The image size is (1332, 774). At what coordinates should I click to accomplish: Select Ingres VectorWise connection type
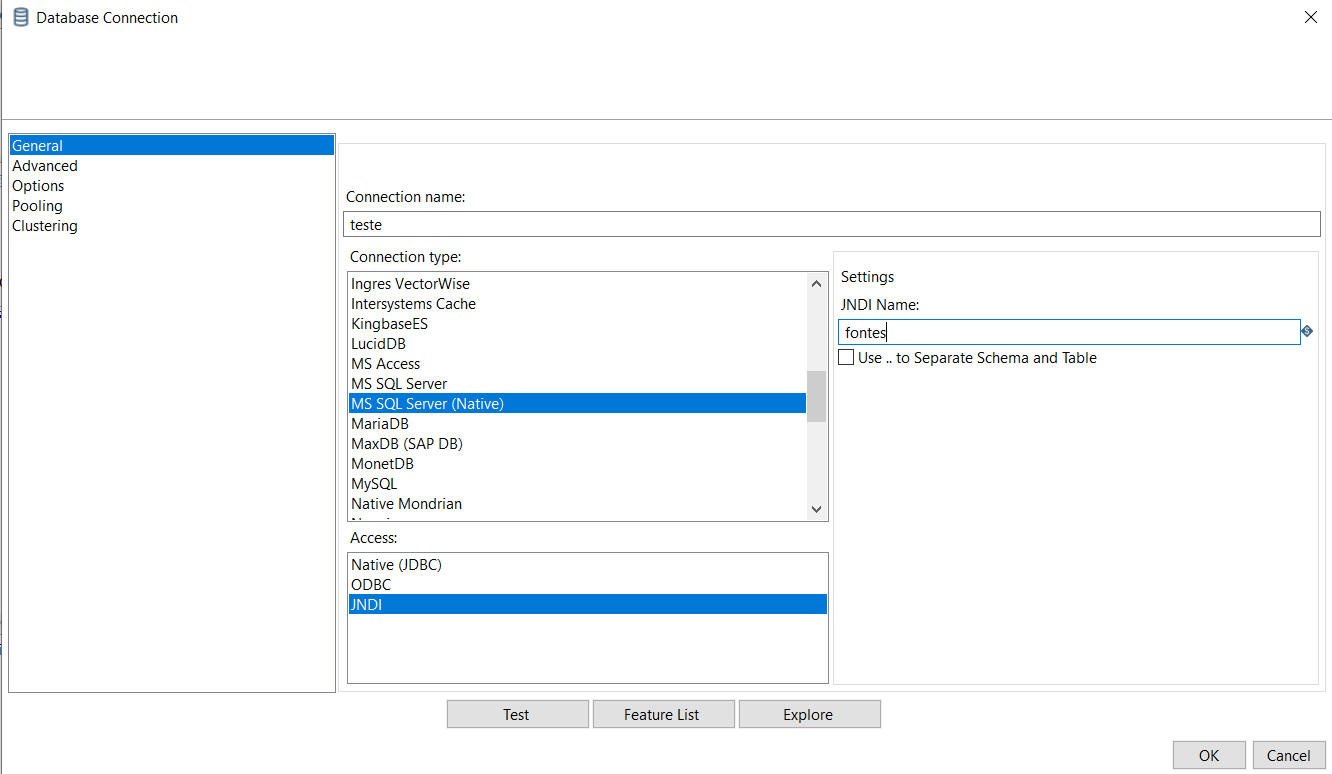577,283
